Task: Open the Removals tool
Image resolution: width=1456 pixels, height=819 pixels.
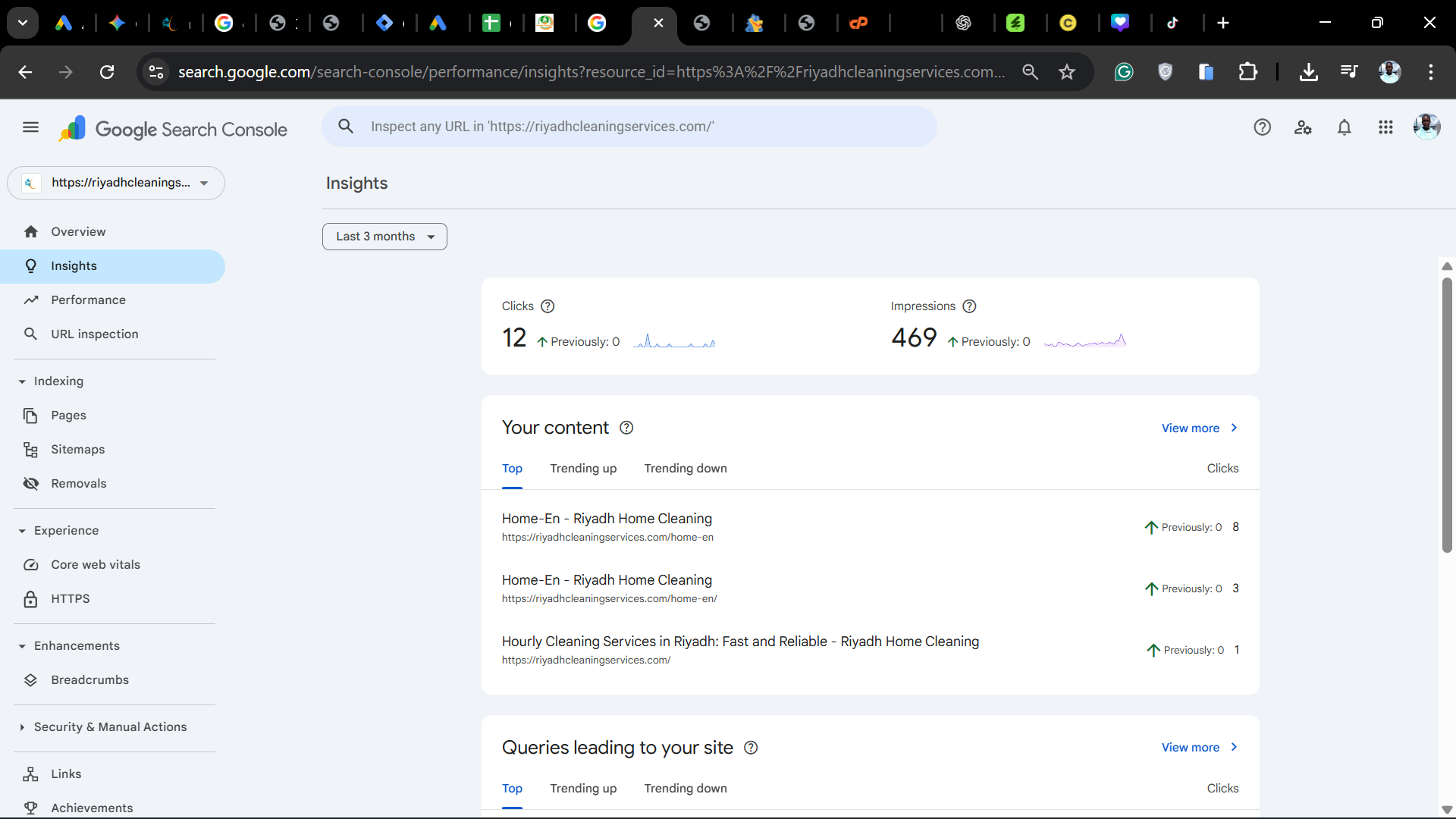Action: coord(78,483)
